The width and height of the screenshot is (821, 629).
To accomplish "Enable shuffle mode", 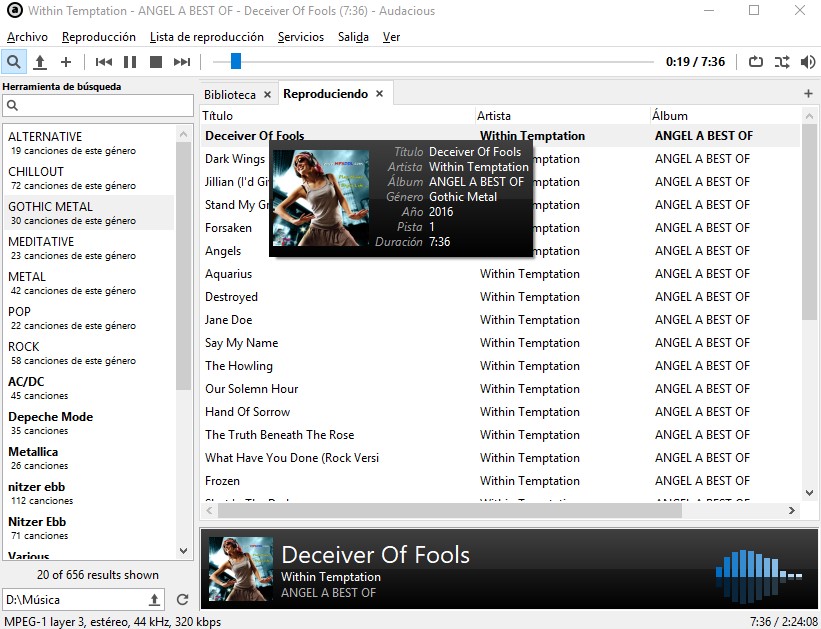I will coord(781,61).
